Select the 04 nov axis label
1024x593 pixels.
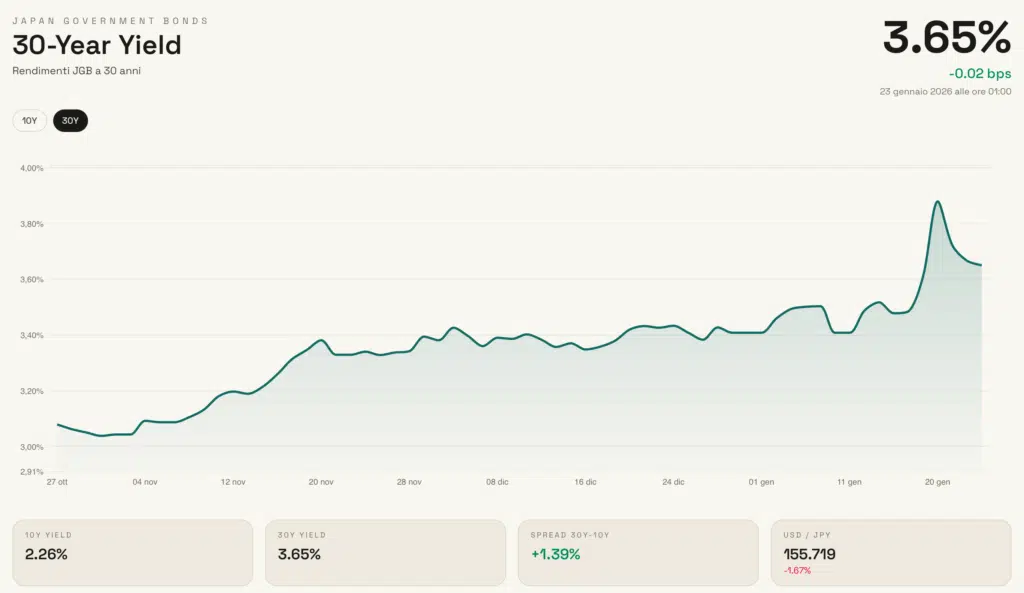pos(145,482)
